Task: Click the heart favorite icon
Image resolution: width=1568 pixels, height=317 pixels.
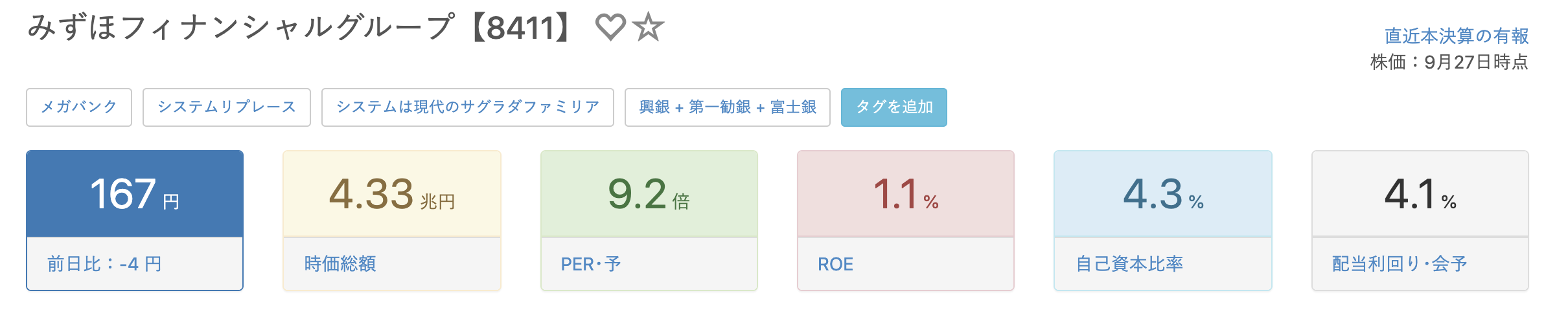Action: [x=610, y=28]
